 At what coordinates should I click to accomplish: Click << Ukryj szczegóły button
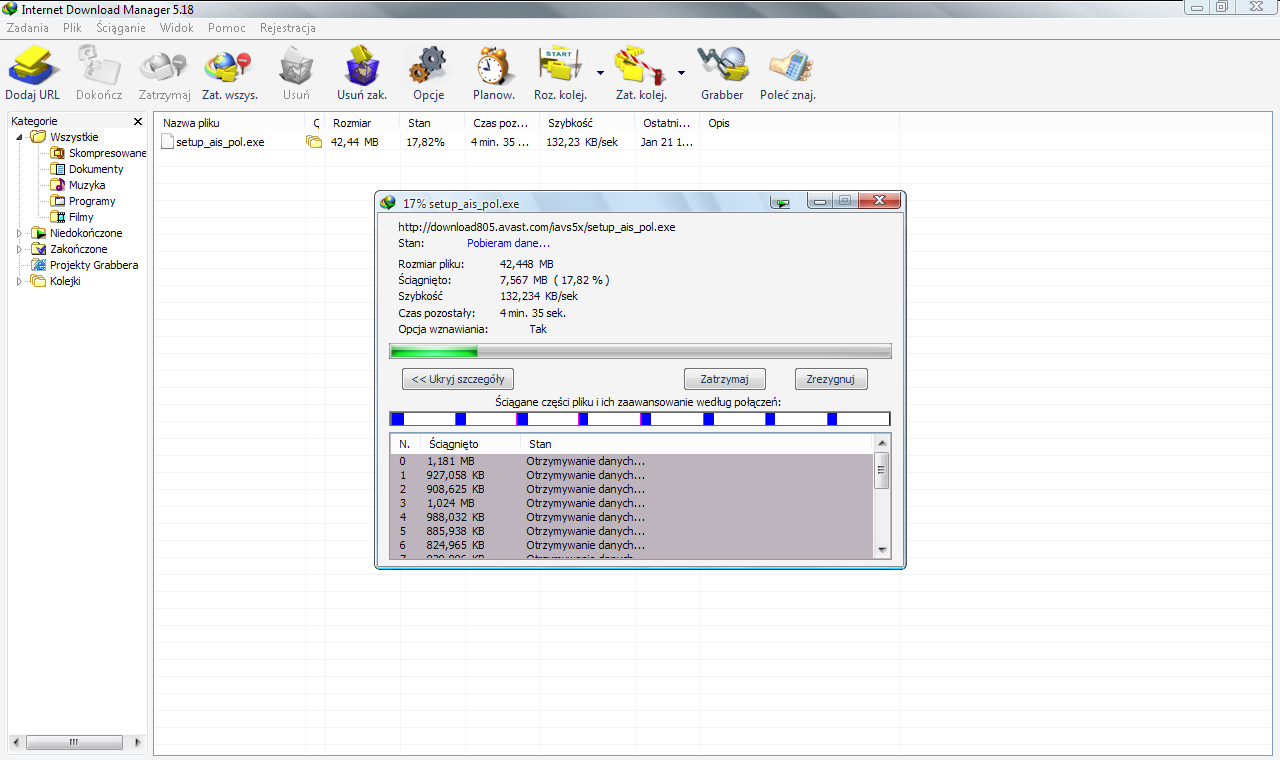pyautogui.click(x=458, y=379)
